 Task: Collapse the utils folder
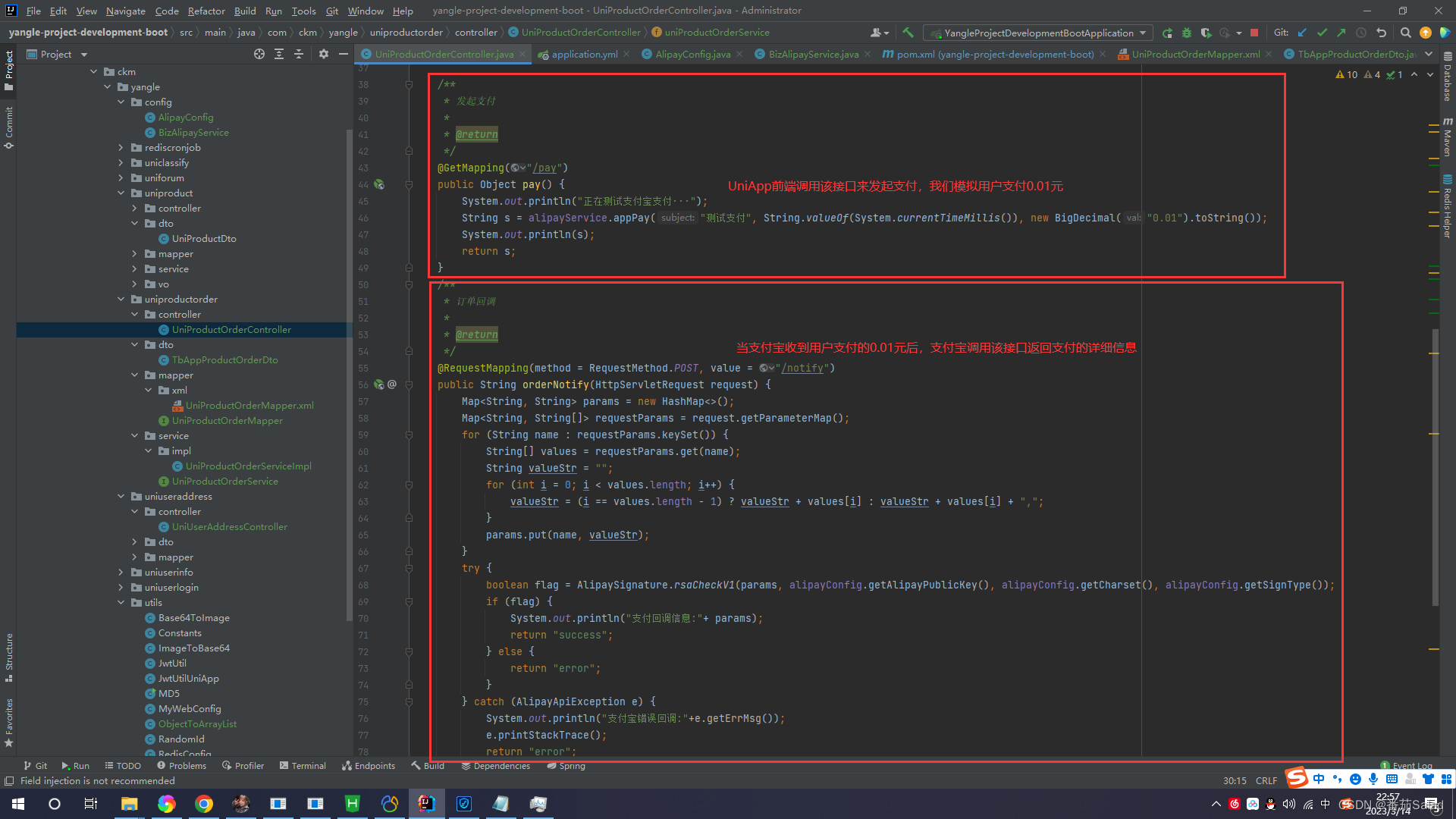tap(121, 603)
